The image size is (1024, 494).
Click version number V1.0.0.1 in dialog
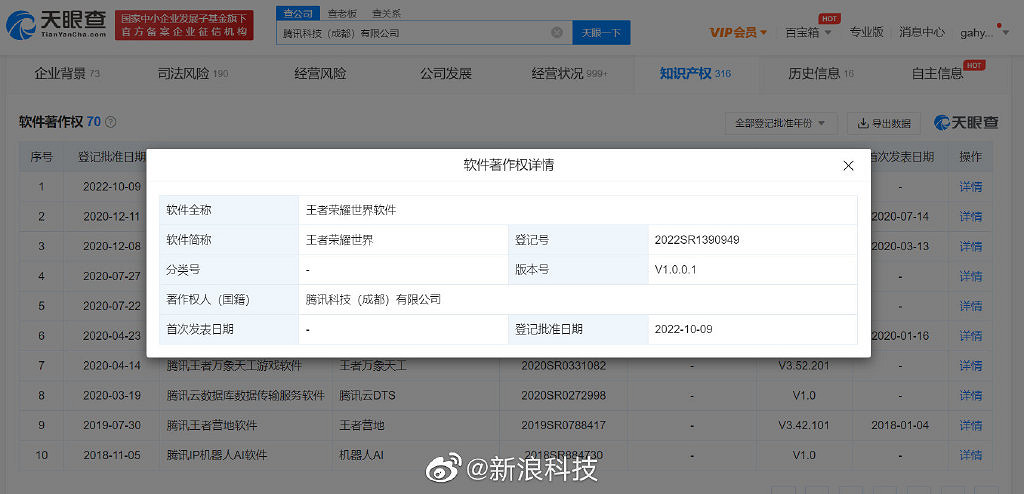(675, 269)
